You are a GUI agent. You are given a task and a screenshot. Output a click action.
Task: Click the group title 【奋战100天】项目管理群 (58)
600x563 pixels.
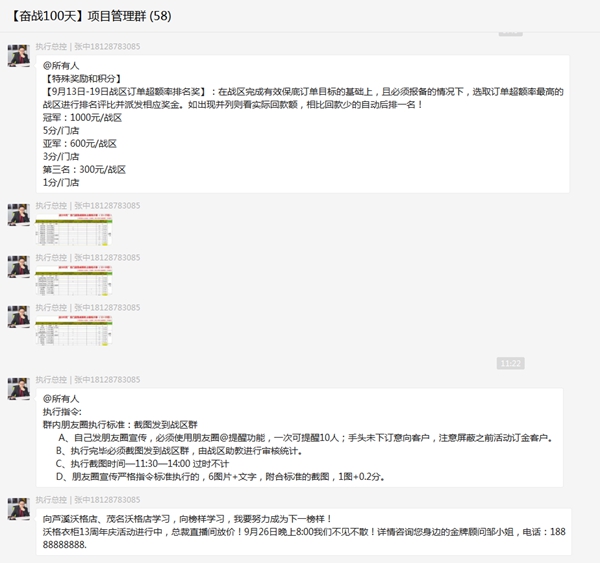click(x=91, y=16)
